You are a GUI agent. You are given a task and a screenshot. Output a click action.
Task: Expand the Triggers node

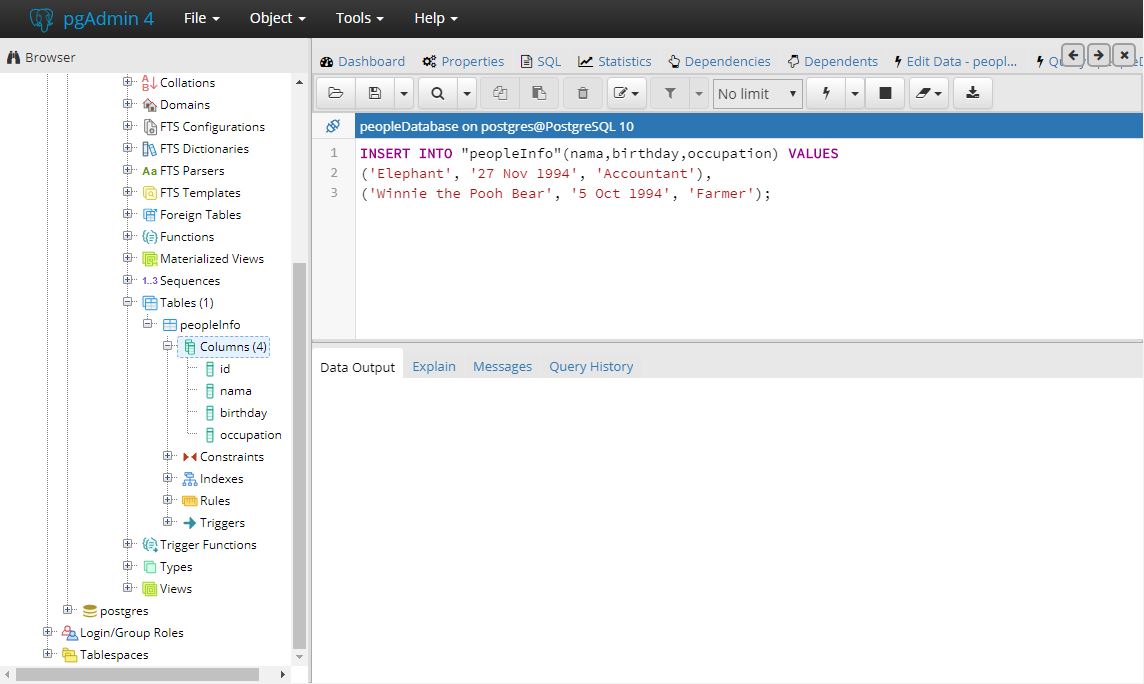167,522
